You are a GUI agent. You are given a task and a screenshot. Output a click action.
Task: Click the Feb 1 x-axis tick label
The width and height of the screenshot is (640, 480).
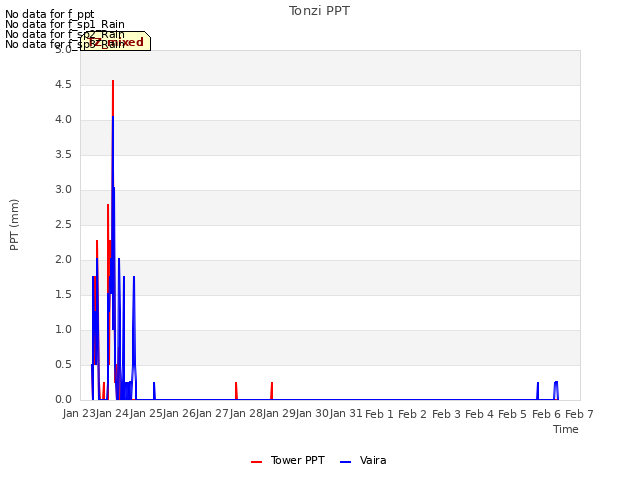379,414
